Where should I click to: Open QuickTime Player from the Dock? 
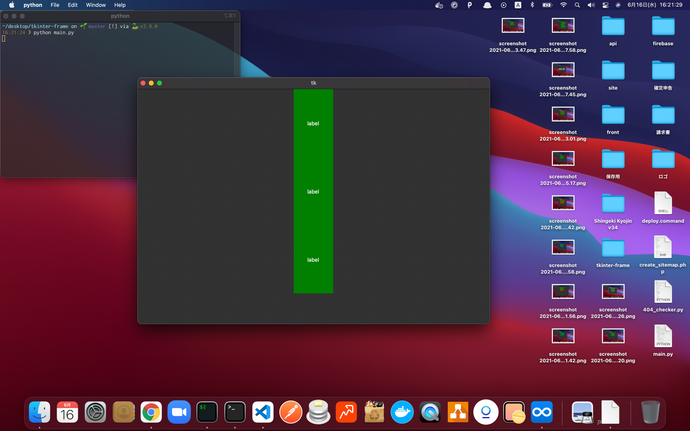coord(430,413)
